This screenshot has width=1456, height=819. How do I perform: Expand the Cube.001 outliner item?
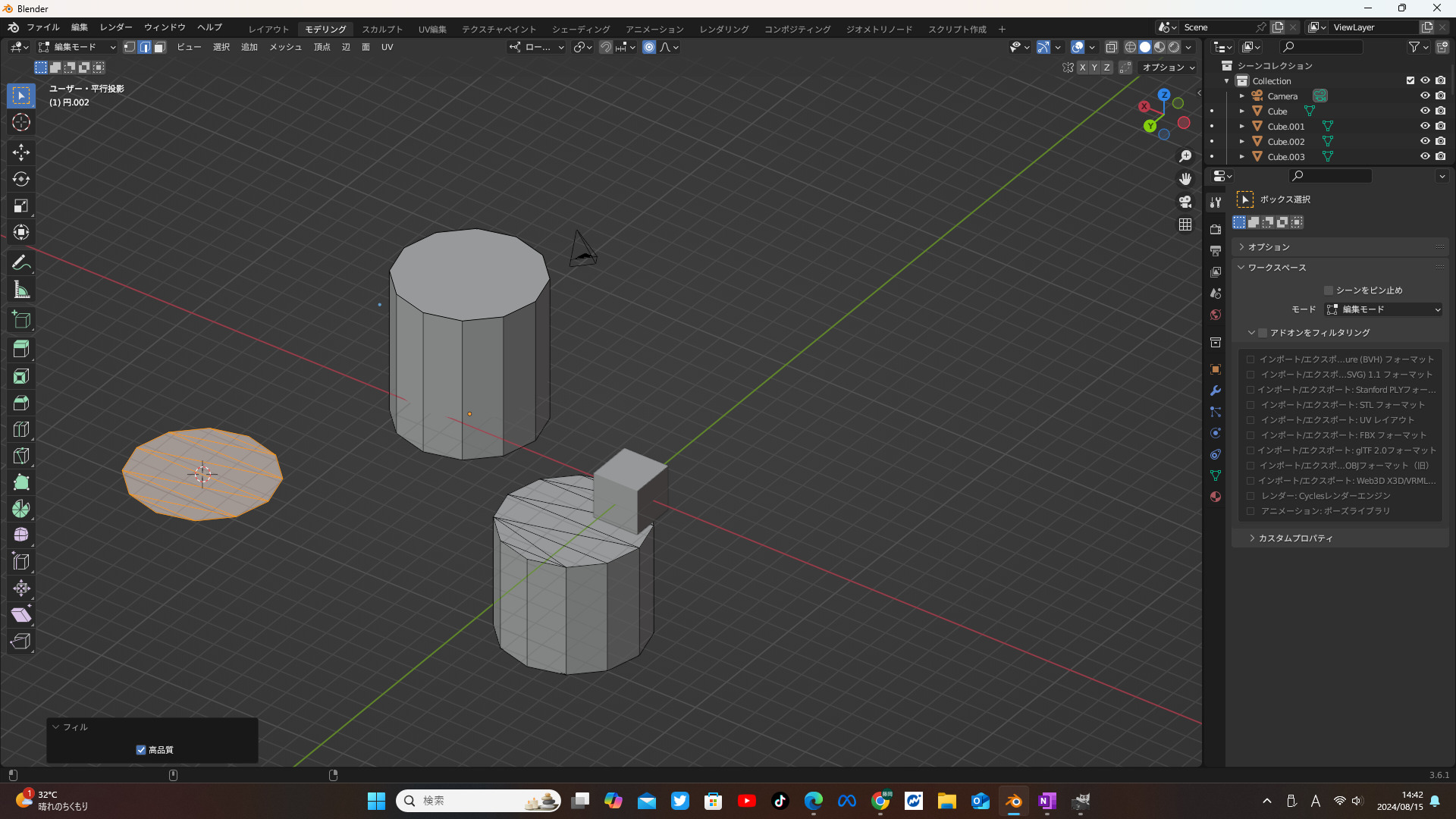[x=1242, y=126]
